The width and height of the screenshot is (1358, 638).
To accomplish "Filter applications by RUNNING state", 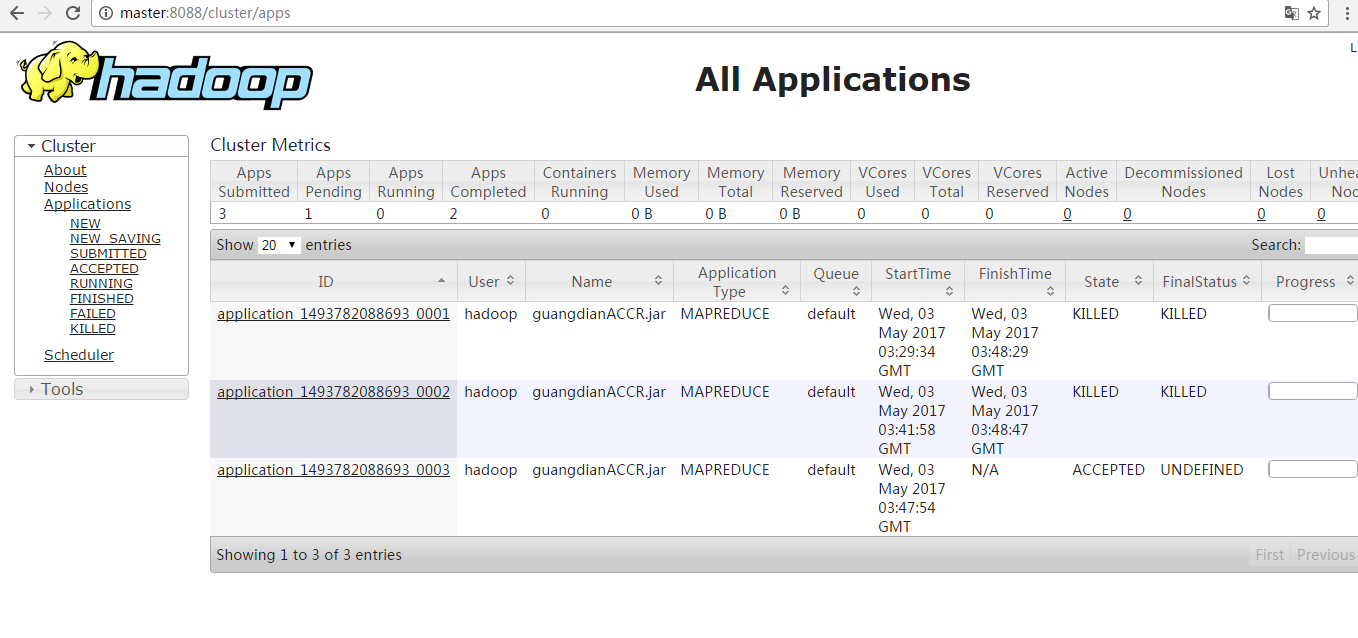I will [101, 283].
